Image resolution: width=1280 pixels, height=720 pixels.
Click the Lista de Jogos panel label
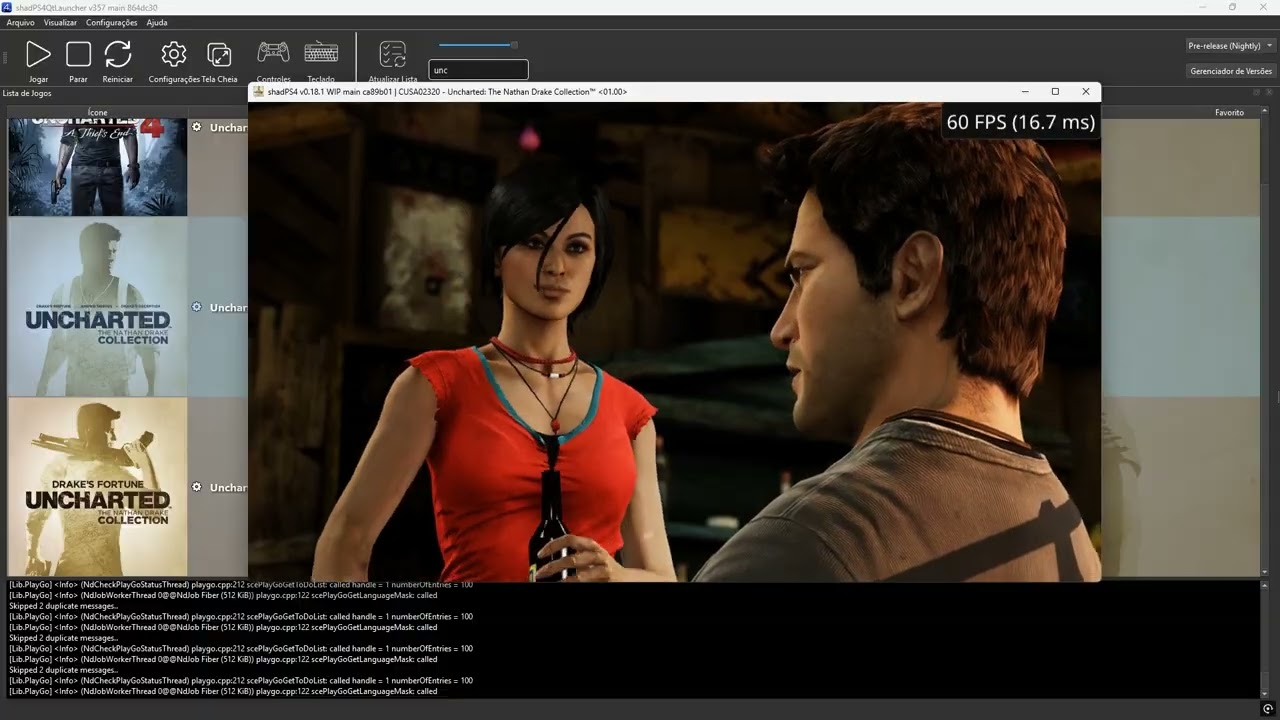tap(27, 93)
